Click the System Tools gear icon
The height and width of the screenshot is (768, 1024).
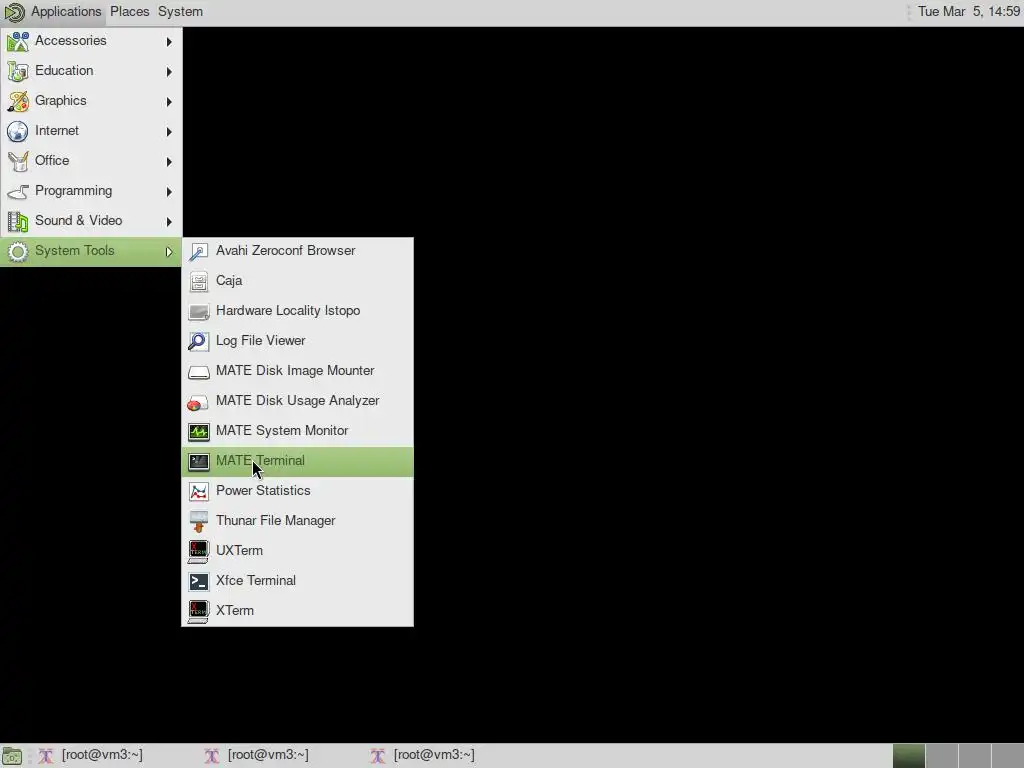coord(18,251)
